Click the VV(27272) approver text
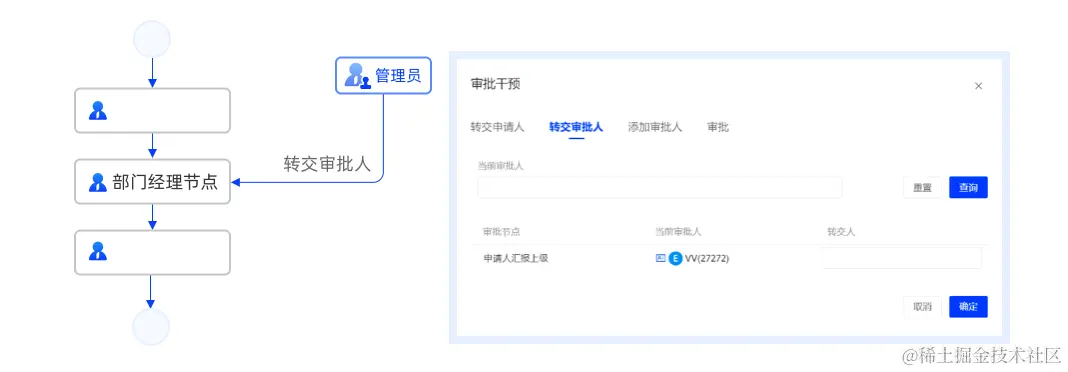Screen dimensions: 1068x372 pos(707,258)
